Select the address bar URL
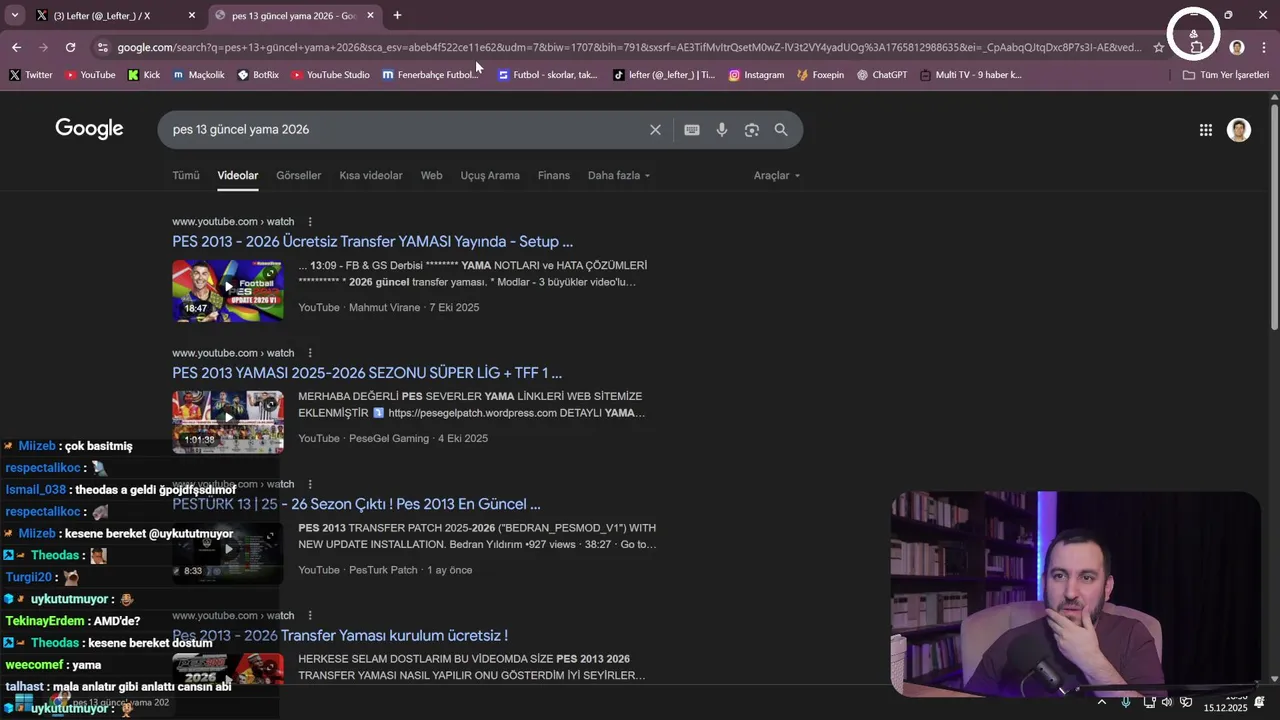 click(x=629, y=47)
